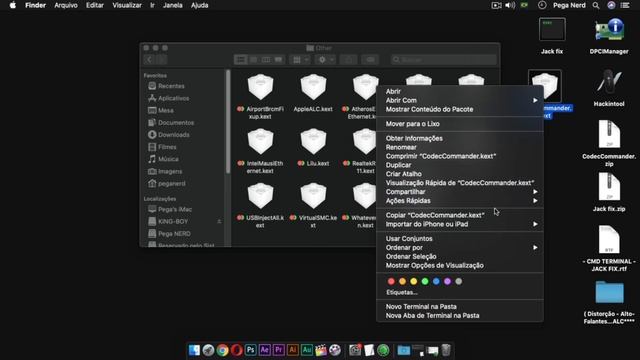Open Final Cut Pro from the Dock
640x360 pixels.
321,350
